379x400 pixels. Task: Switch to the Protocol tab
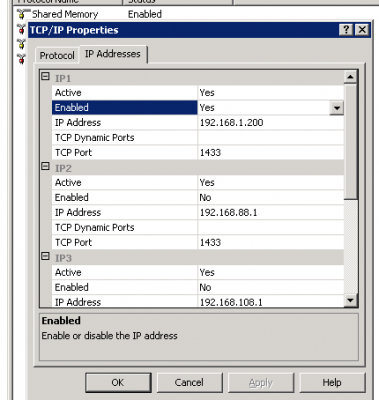pos(57,55)
